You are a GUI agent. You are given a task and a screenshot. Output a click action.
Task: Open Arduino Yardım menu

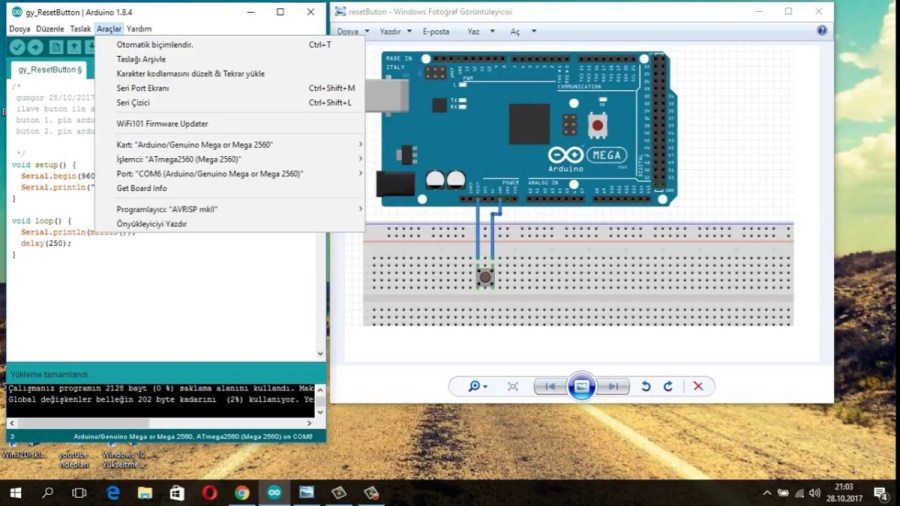tap(139, 29)
